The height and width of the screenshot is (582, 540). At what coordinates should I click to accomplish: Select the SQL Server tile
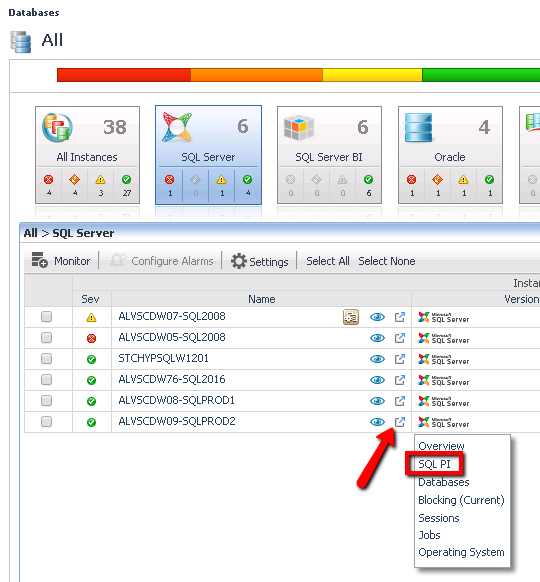(x=208, y=155)
